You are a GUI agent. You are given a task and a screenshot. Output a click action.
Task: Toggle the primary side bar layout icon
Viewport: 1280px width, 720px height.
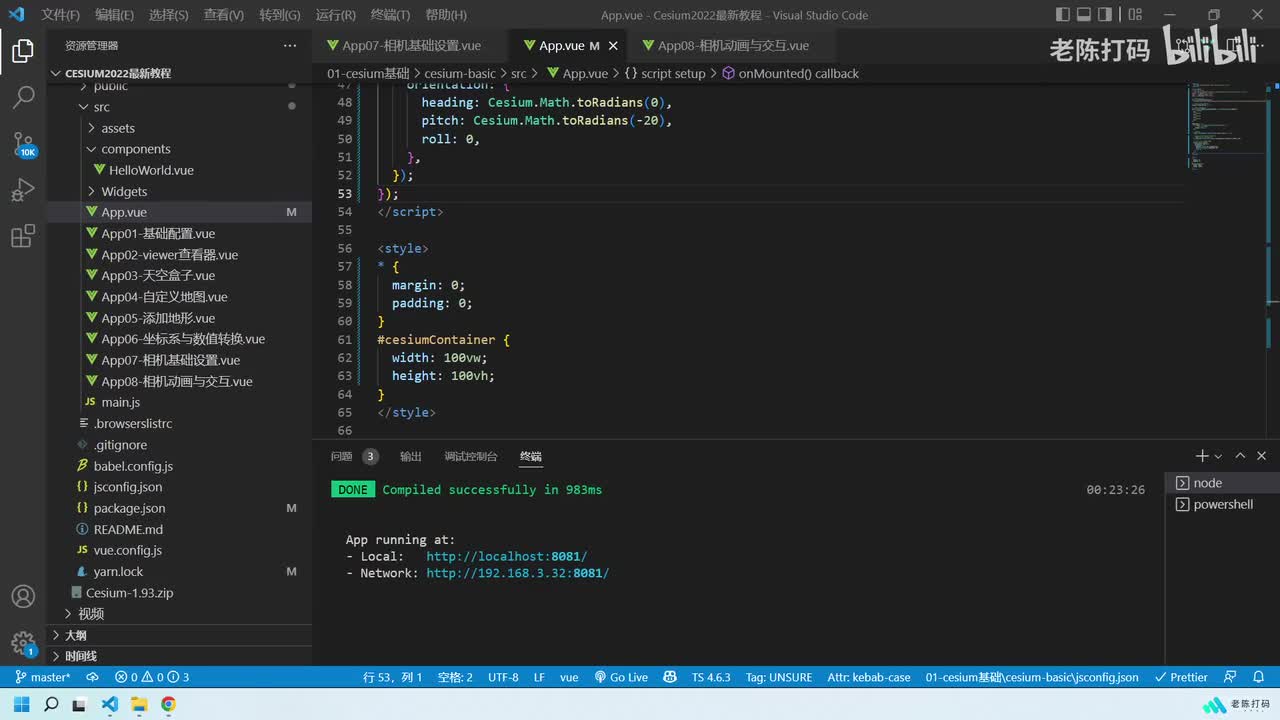click(x=1062, y=15)
